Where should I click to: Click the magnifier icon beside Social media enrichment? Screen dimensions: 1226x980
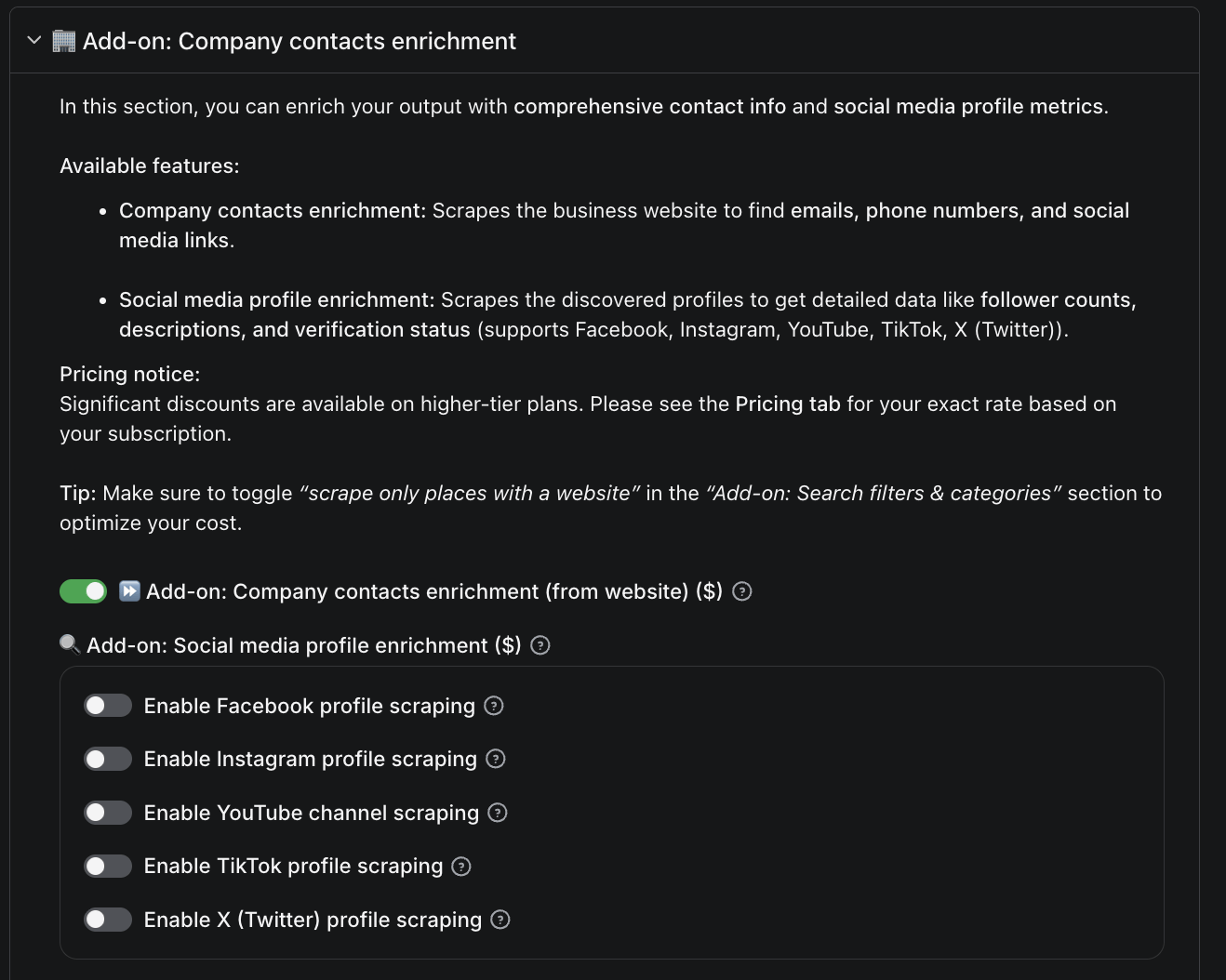[70, 644]
